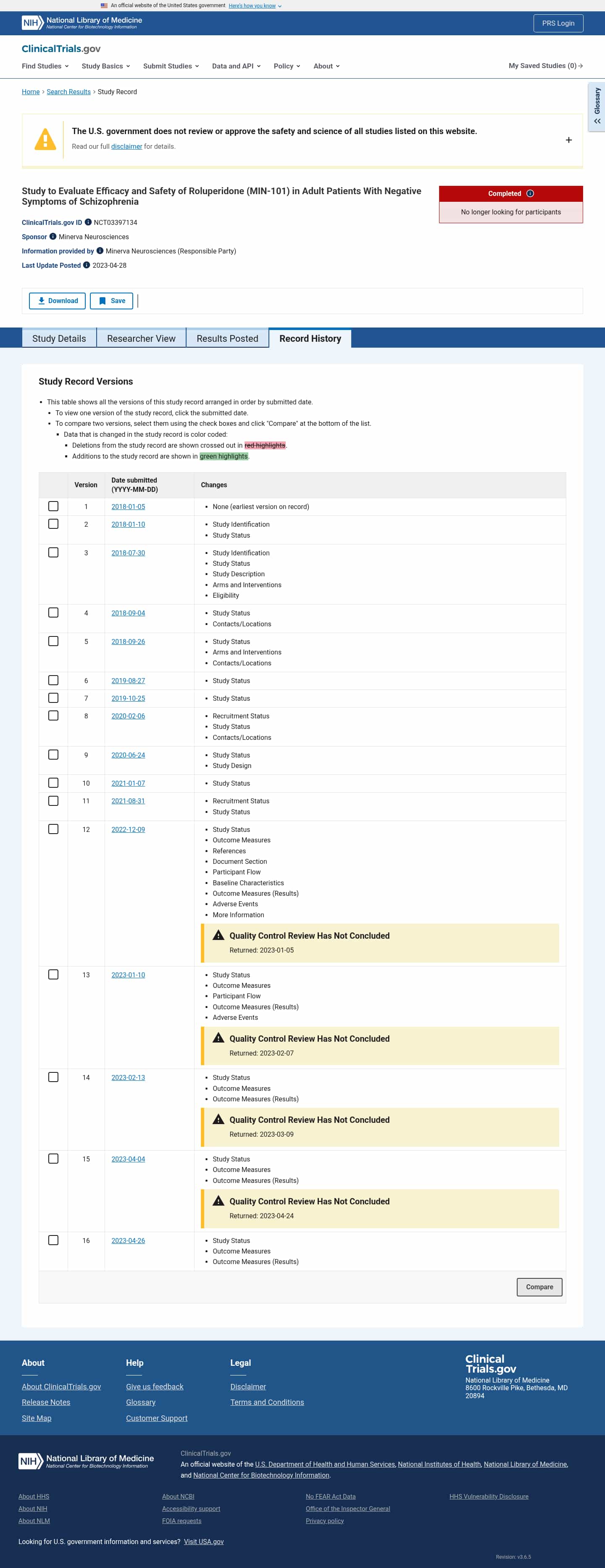Check the box for version 1
Image resolution: width=605 pixels, height=1568 pixels.
[x=53, y=507]
